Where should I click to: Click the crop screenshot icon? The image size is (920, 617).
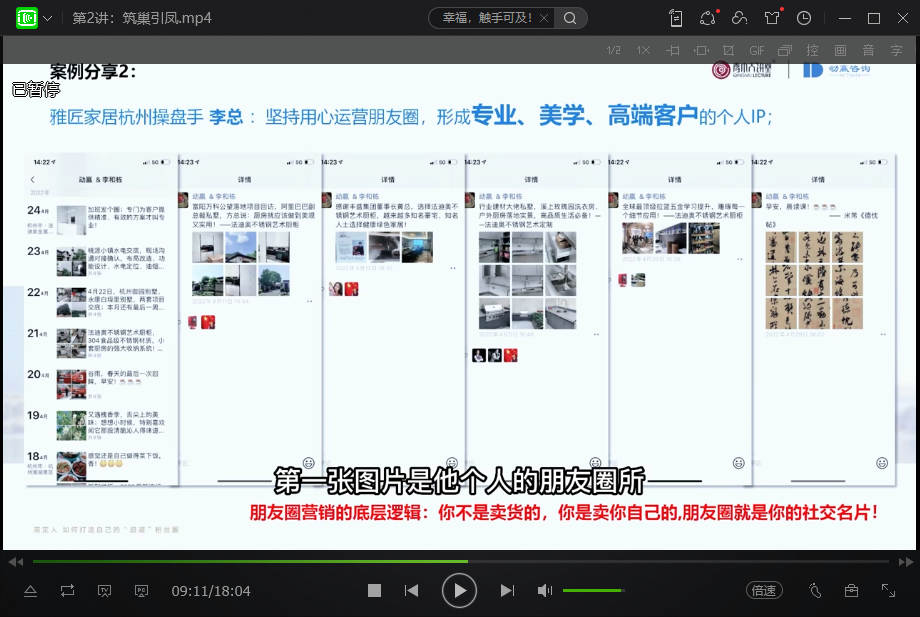point(729,50)
